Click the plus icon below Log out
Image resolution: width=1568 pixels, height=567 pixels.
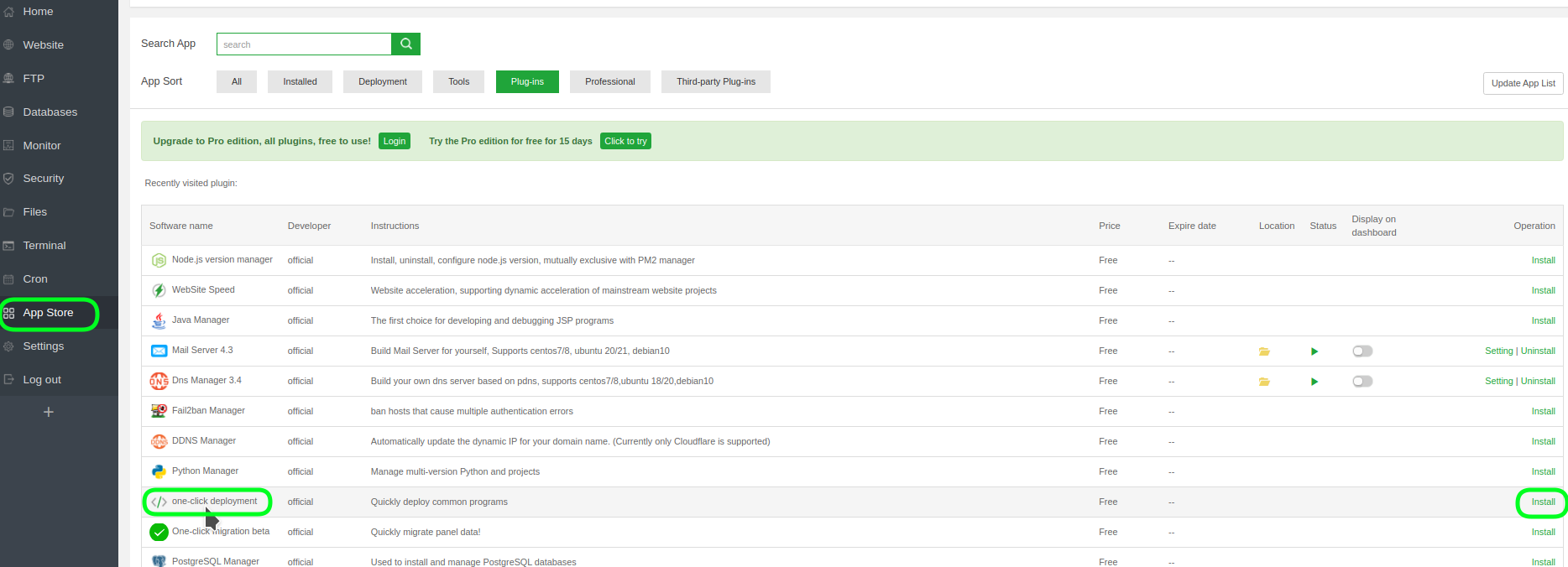coord(49,412)
